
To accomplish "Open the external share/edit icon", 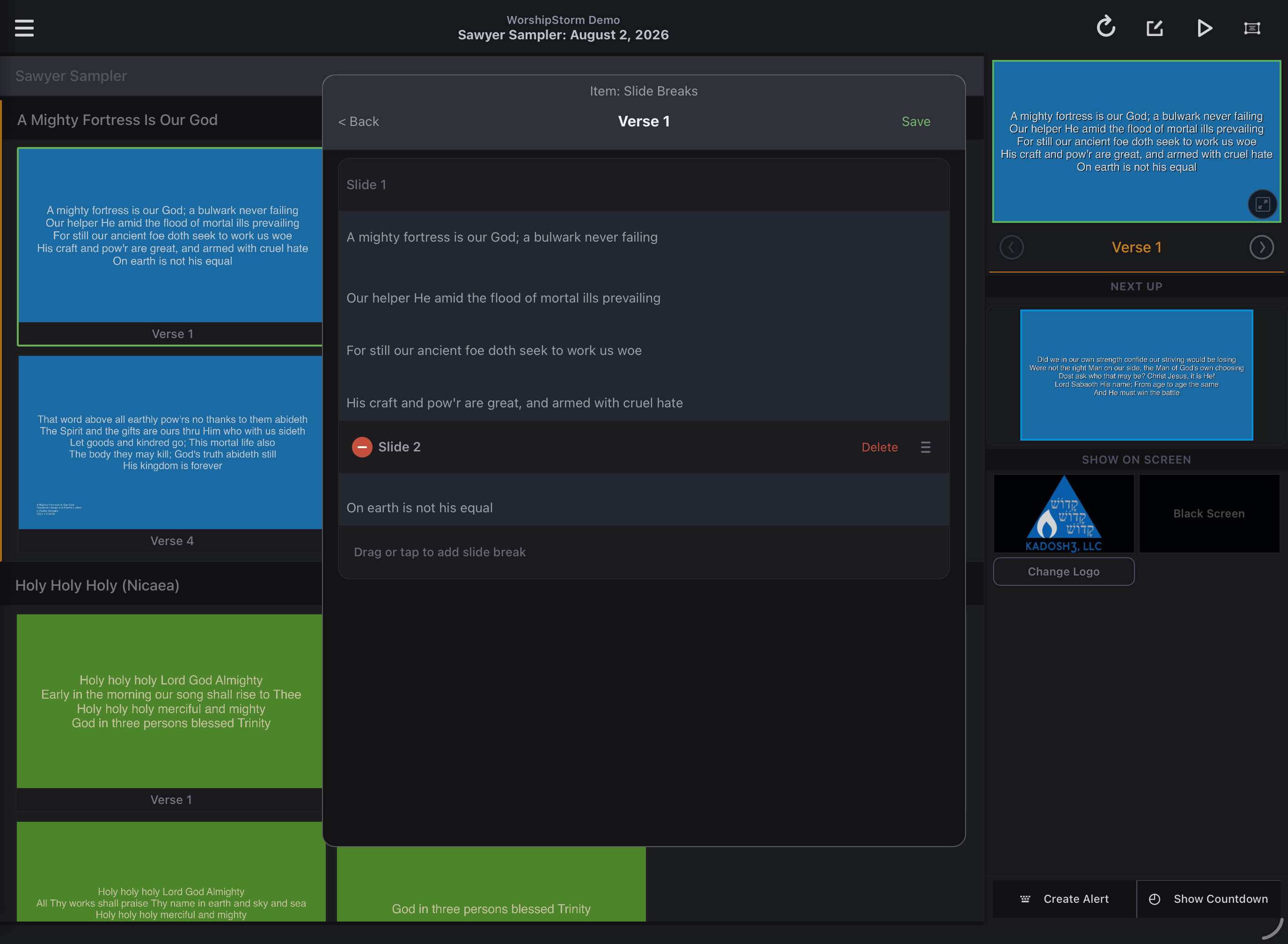I will [x=1155, y=28].
